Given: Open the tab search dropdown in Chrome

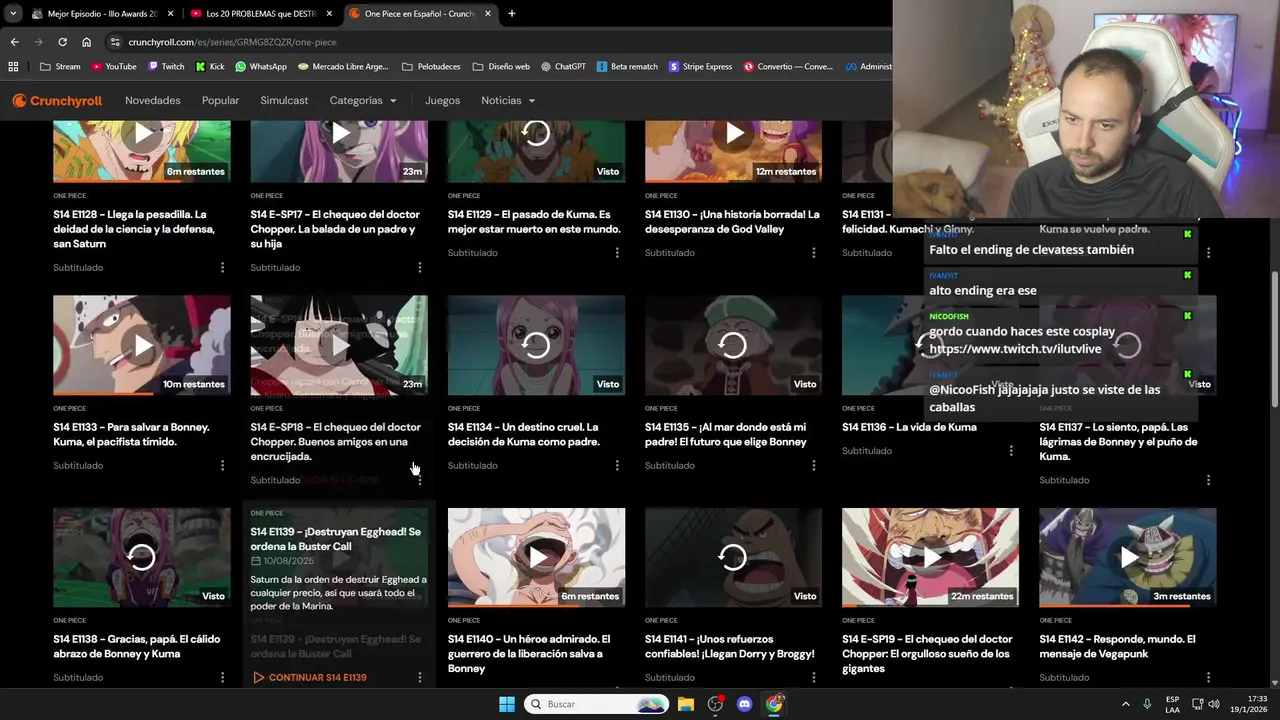Looking at the screenshot, I should pyautogui.click(x=13, y=14).
